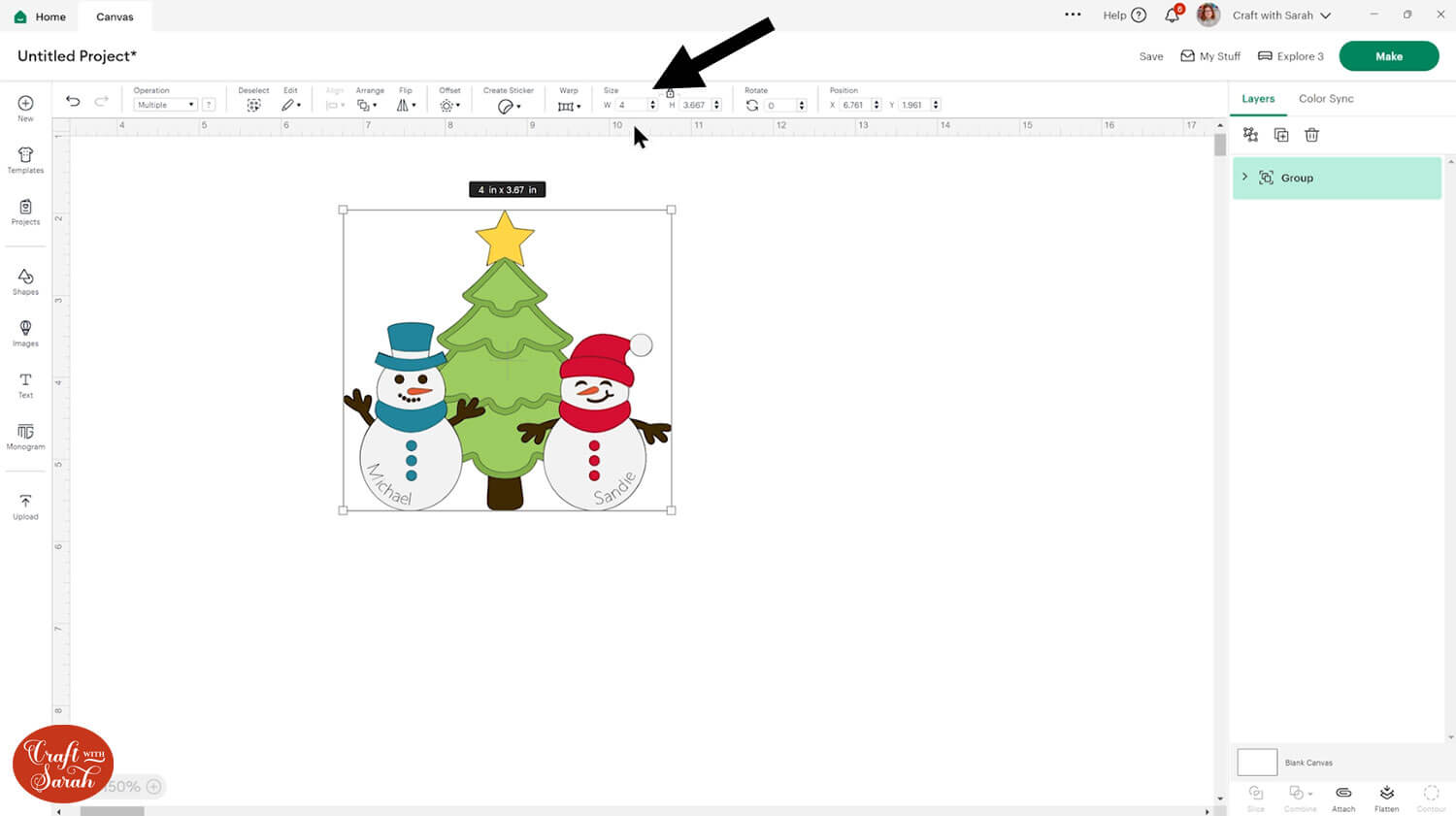Click the Contour tool

tap(1431, 798)
